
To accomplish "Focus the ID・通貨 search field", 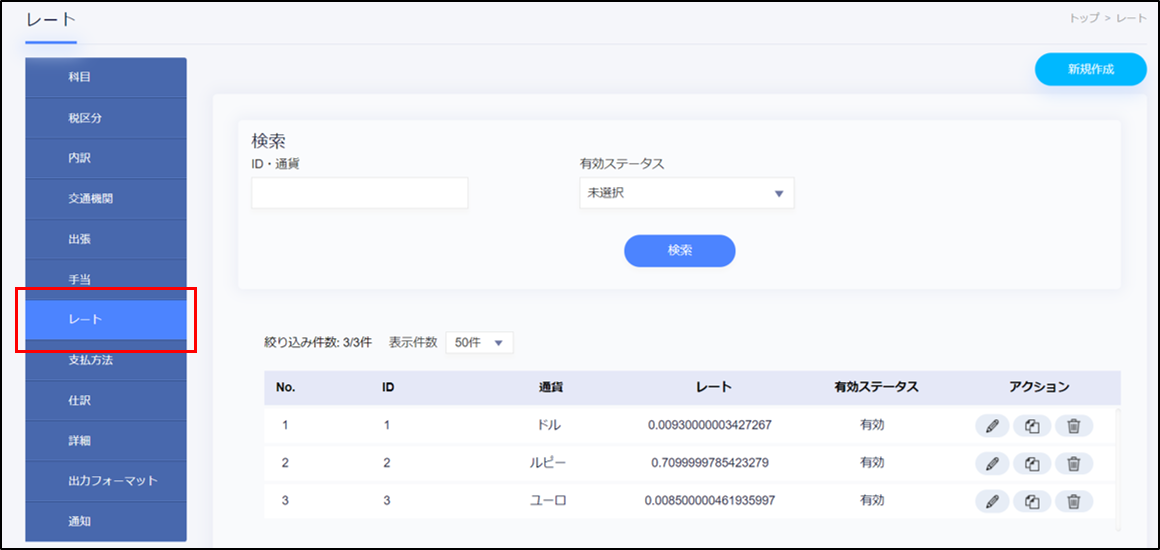I will pos(359,194).
